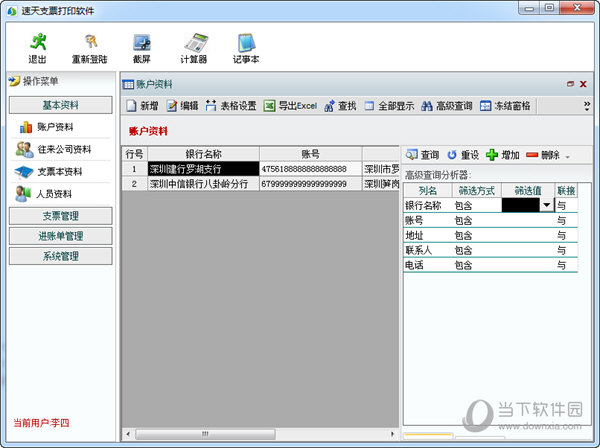Click 筛选值 header in query analyzer
Screen dimensions: 600x448
click(x=528, y=191)
